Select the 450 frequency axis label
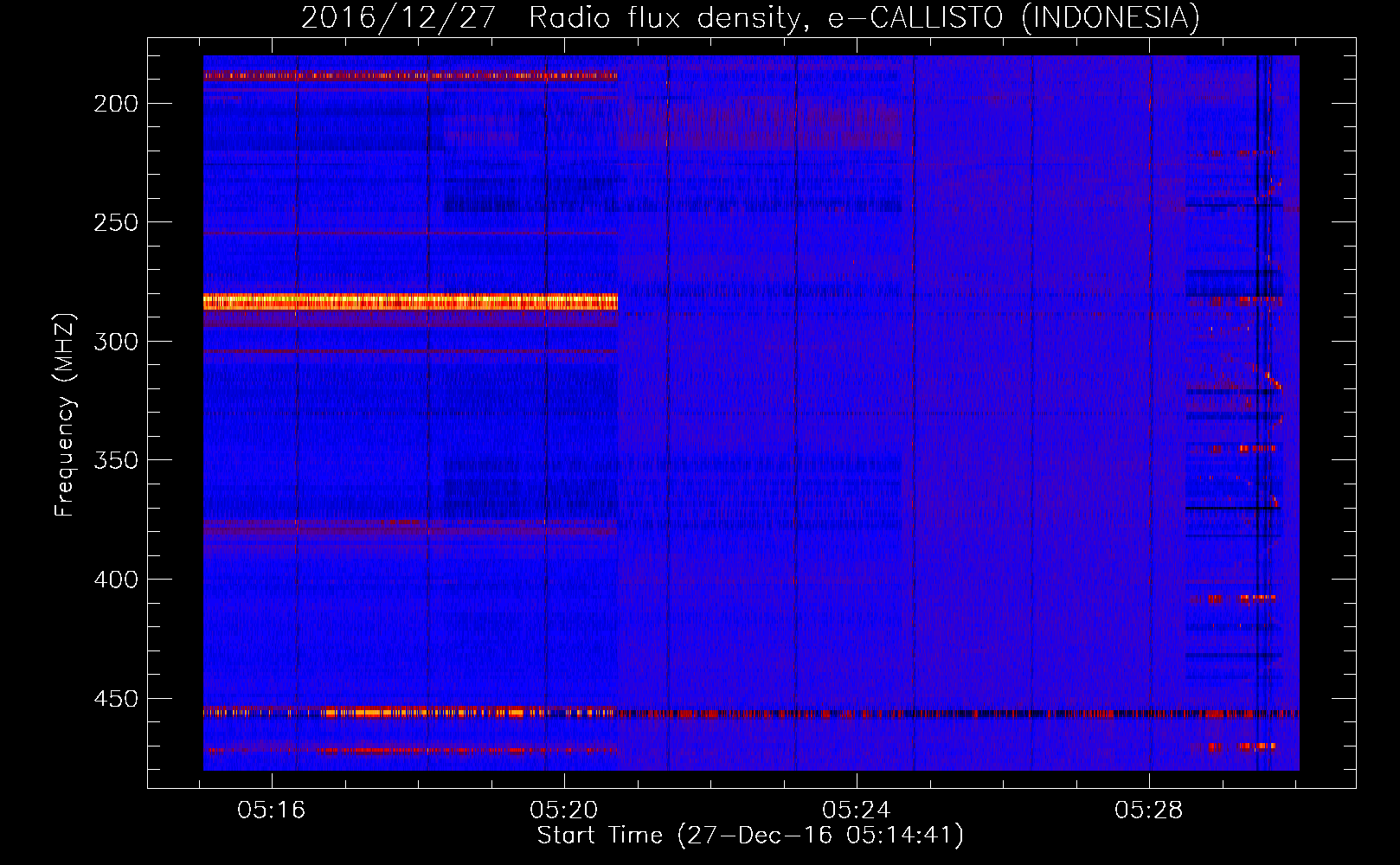The image size is (1400, 865). pyautogui.click(x=115, y=698)
